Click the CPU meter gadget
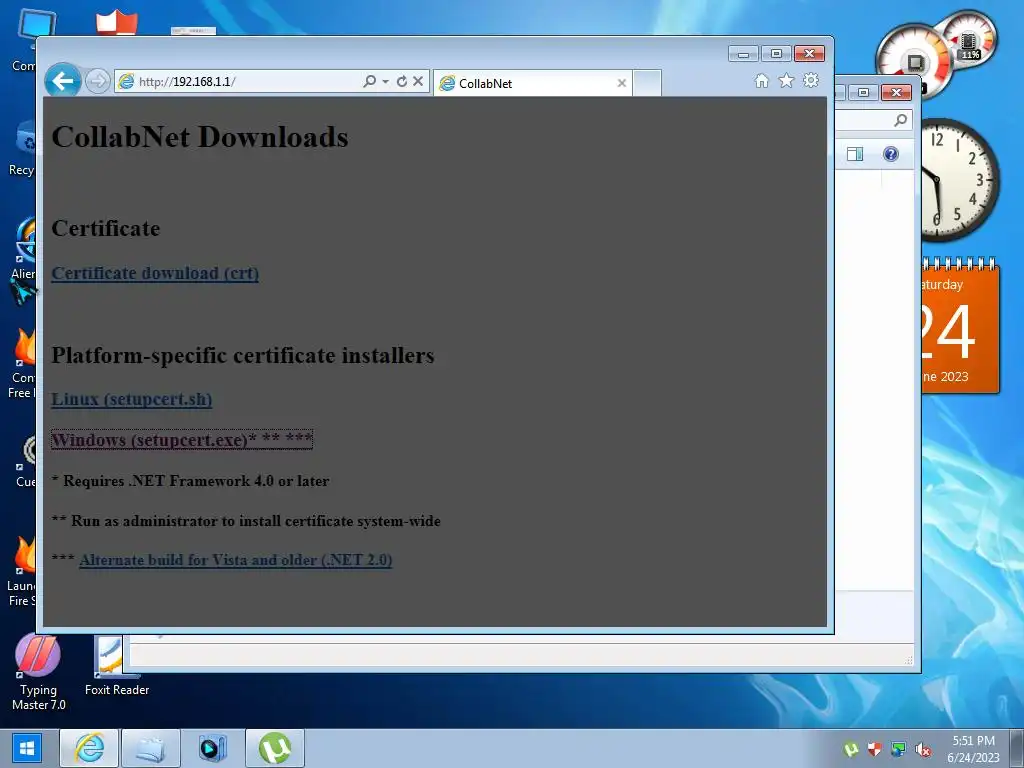 (934, 56)
